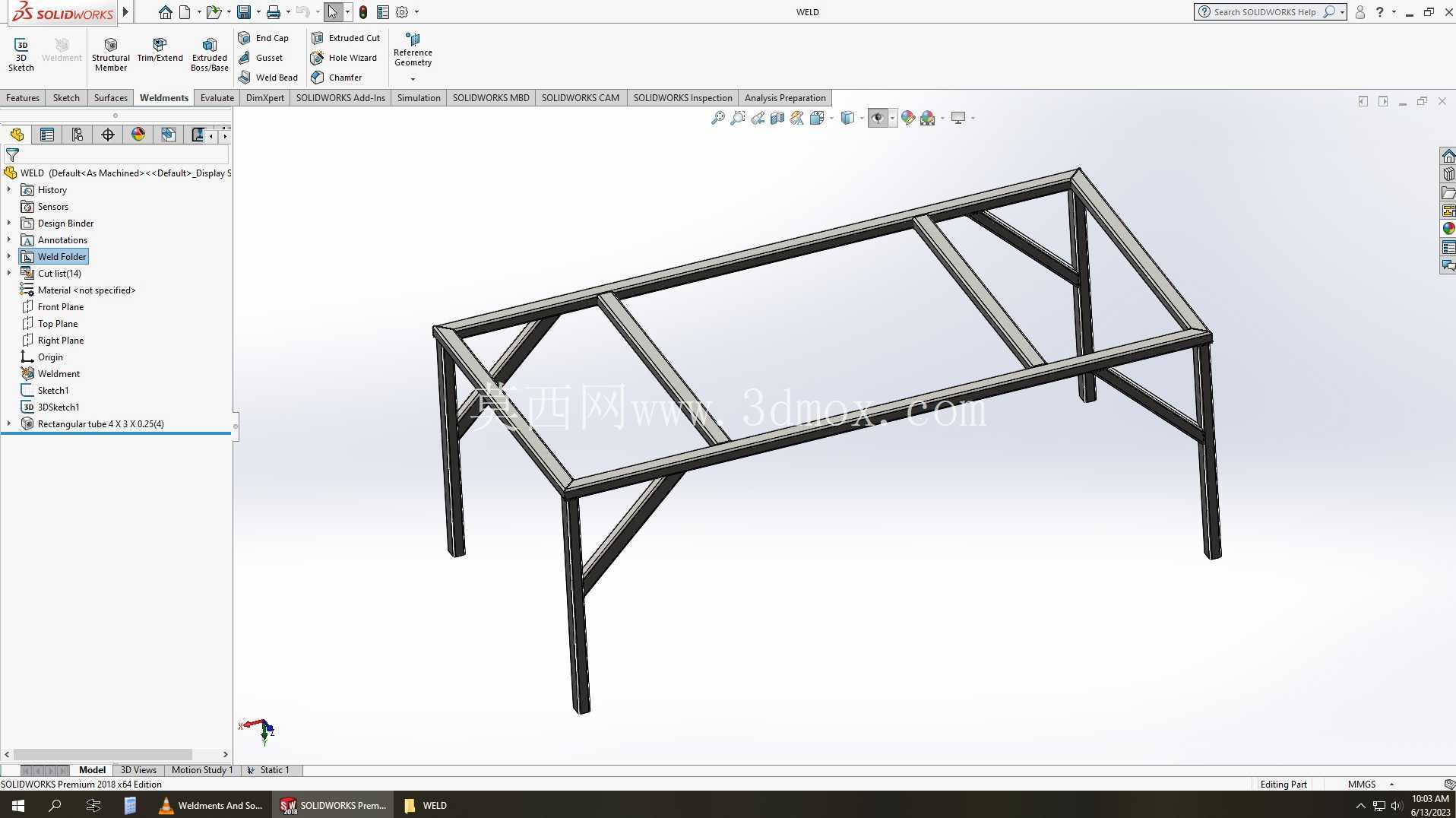Open the Options gear
Viewport: 1456px width, 818px height.
pos(402,12)
